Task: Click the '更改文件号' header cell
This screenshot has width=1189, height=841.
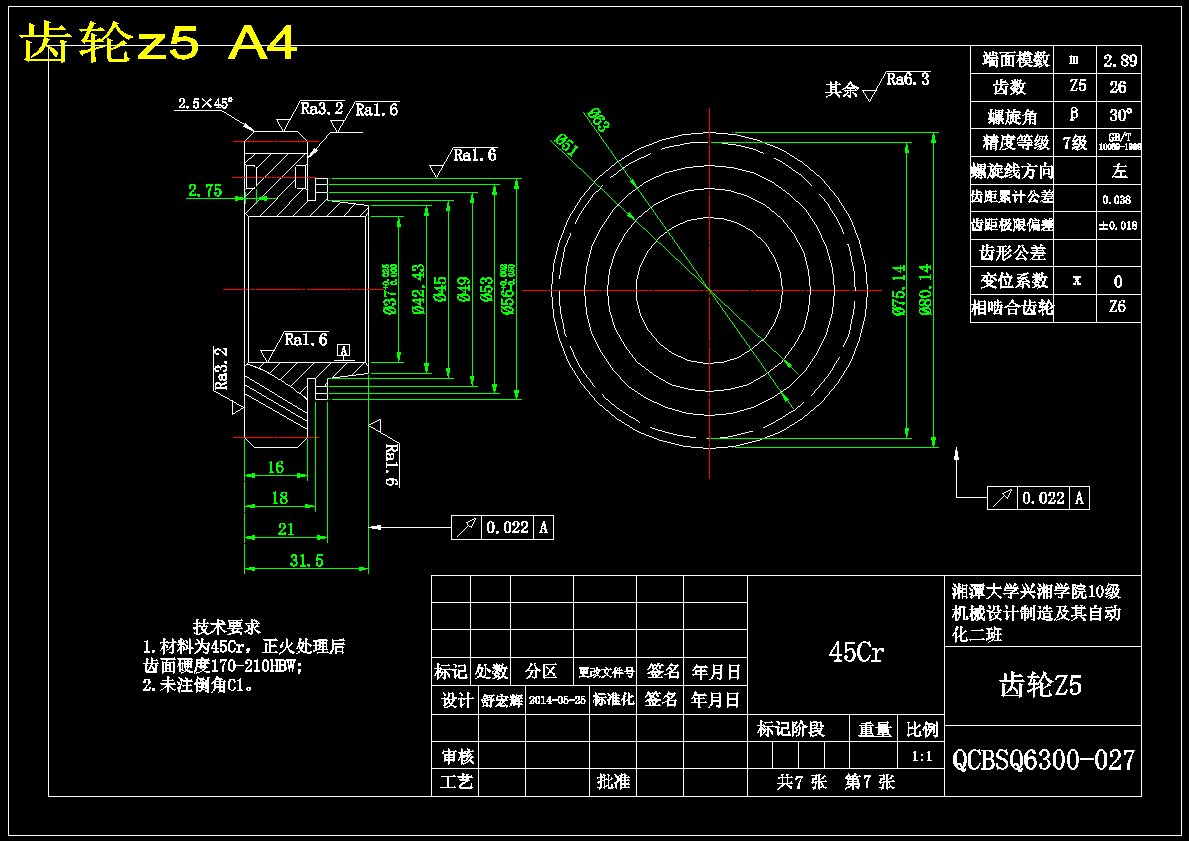Action: [606, 673]
